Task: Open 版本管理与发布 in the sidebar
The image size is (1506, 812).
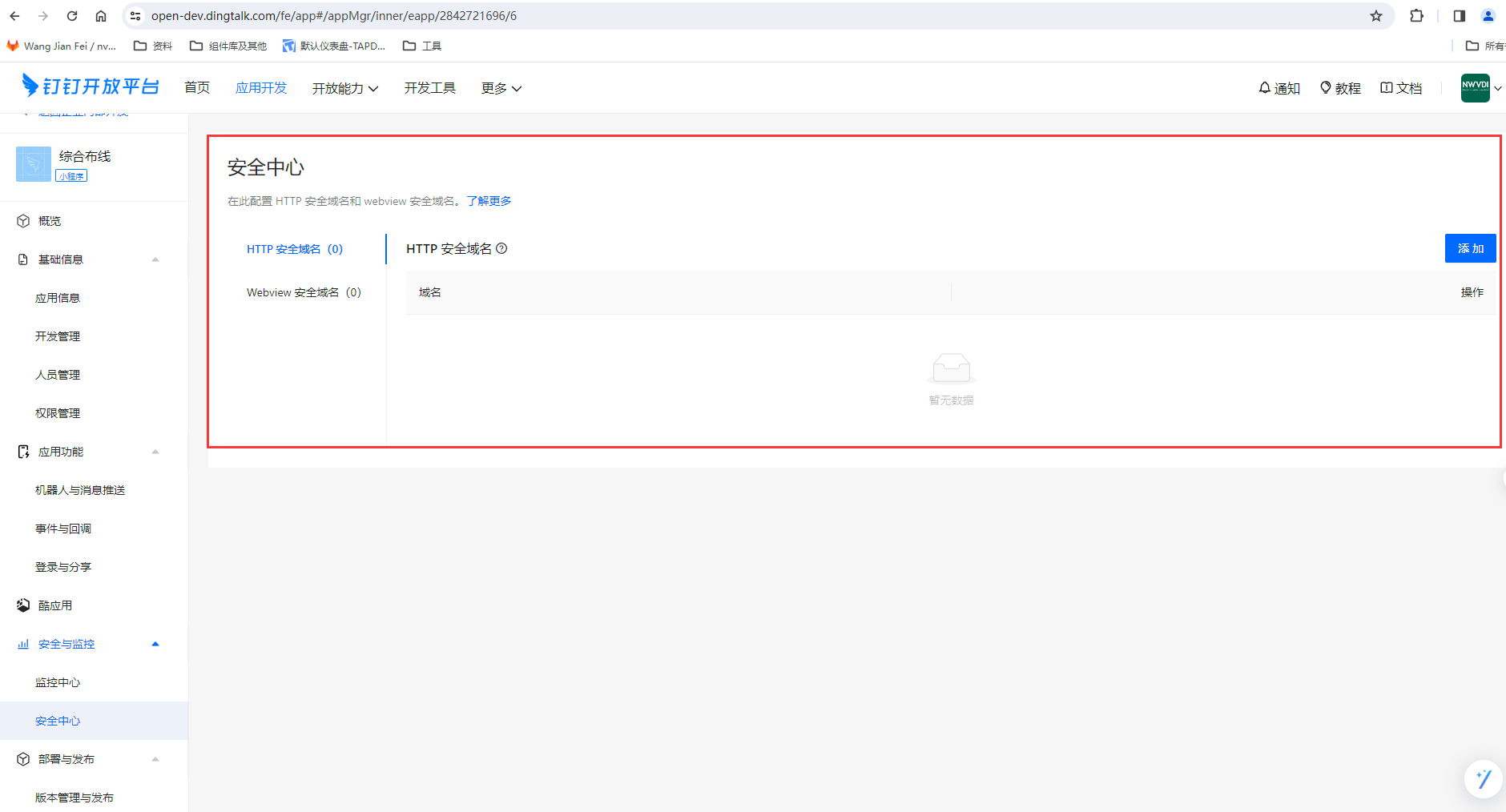Action: 74,798
